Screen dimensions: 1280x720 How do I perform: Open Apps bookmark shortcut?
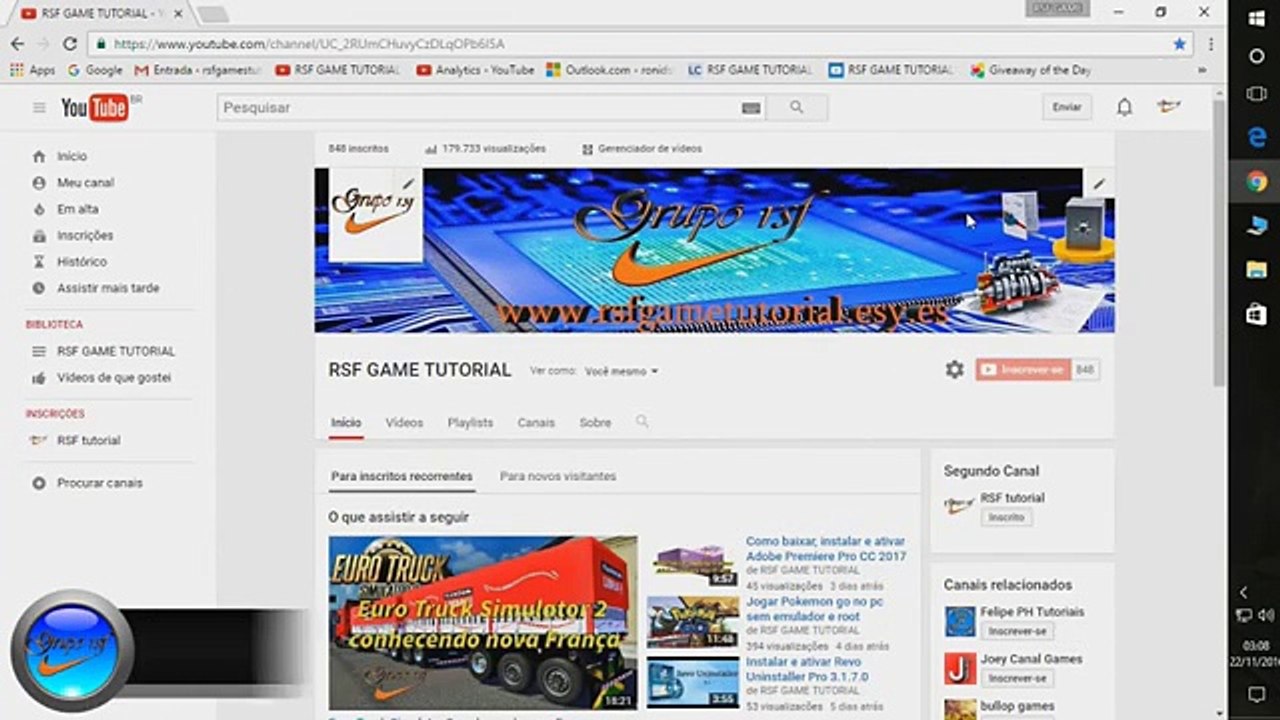pos(32,70)
